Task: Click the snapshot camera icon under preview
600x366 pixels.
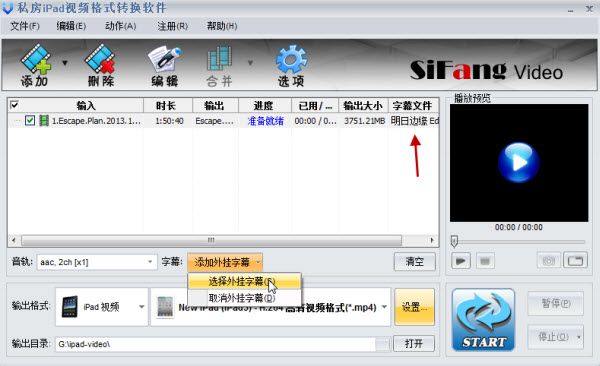Action: (548, 261)
